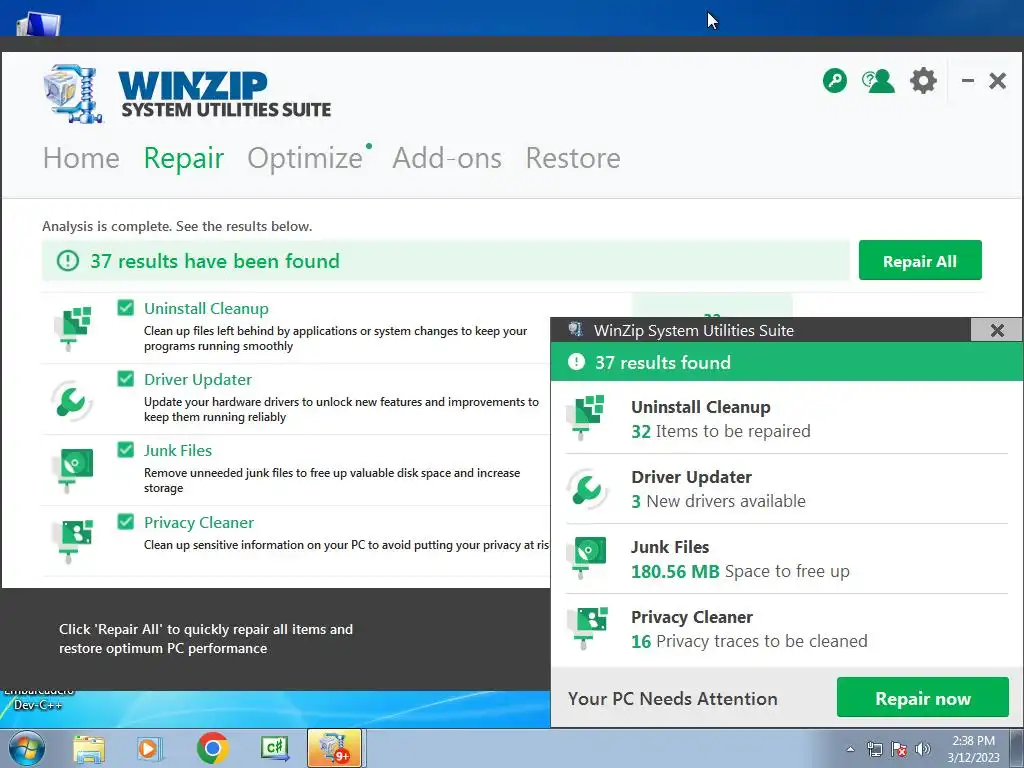Click the Privacy Cleaner icon in popup window

586,628
